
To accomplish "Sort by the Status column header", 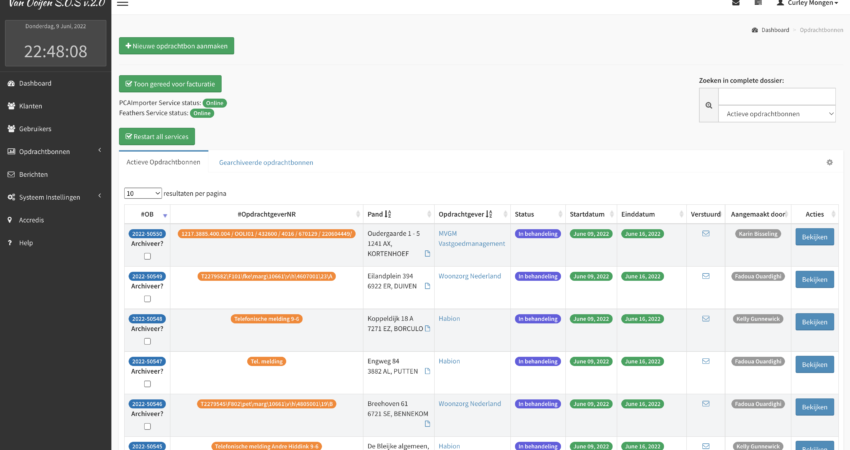I will coord(538,215).
